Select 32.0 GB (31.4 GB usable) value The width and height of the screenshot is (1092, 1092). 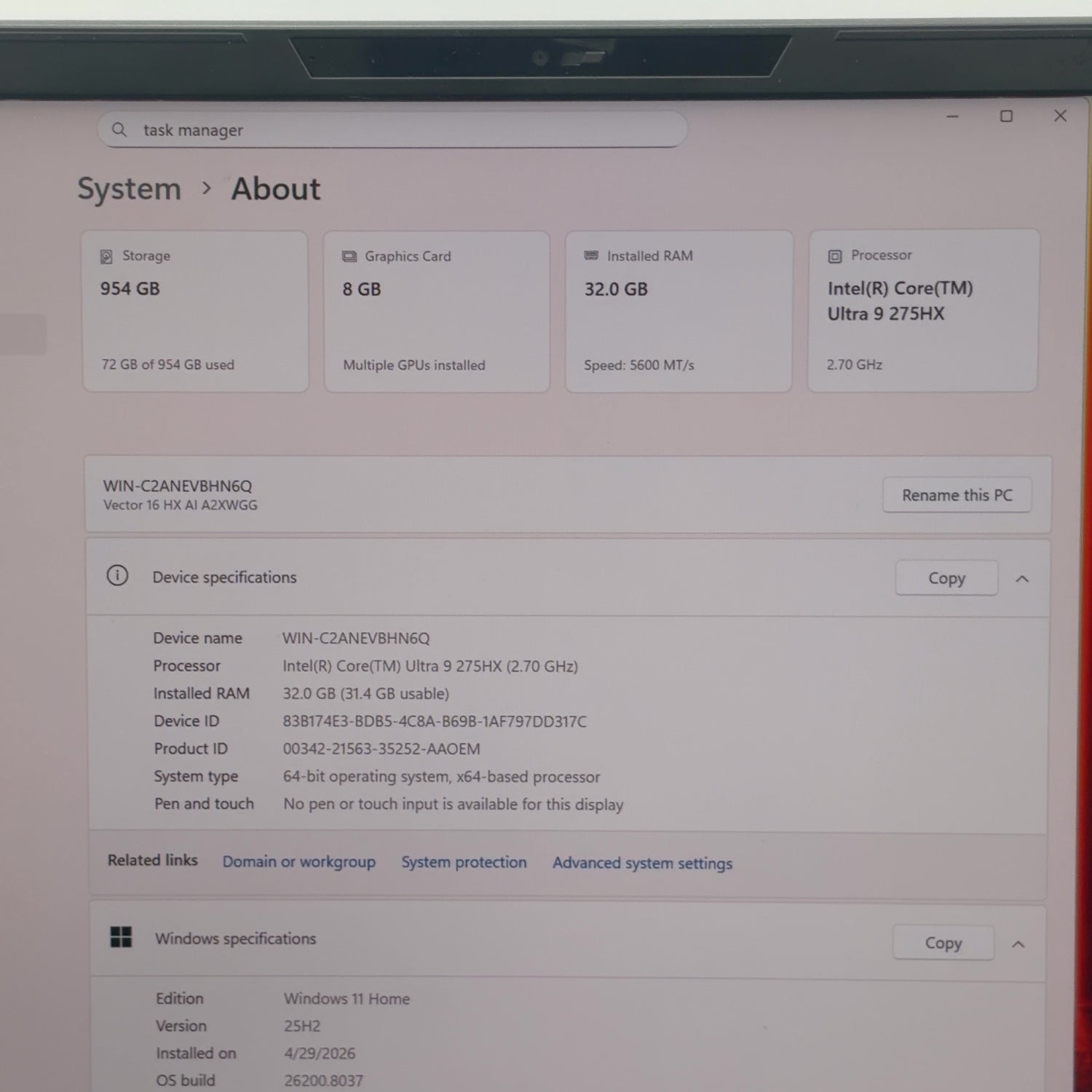366,694
